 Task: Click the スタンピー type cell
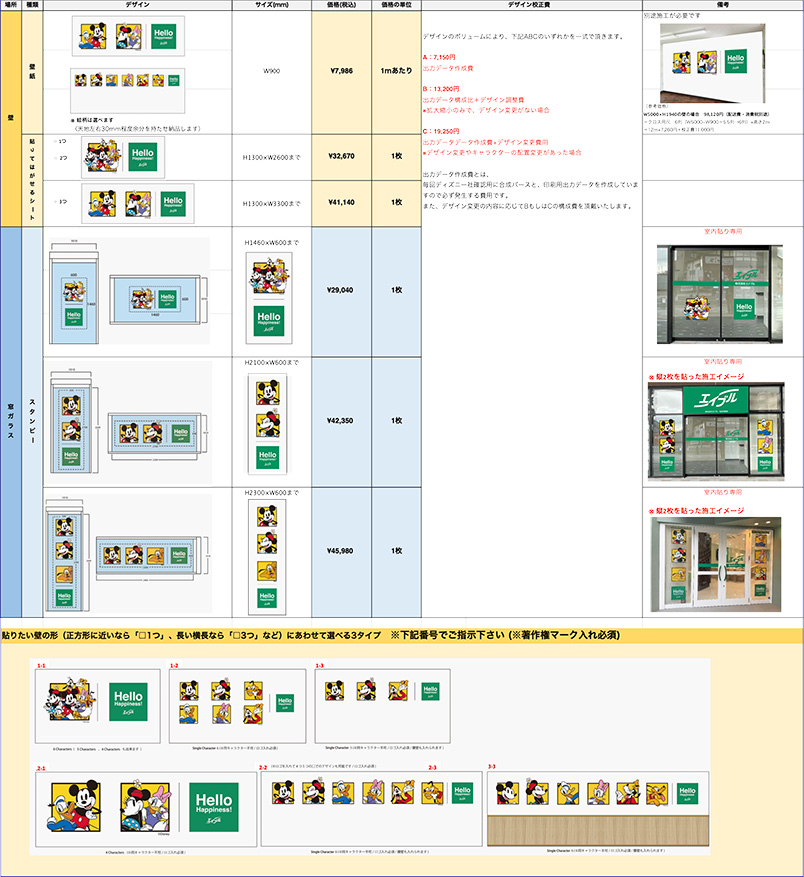click(32, 422)
